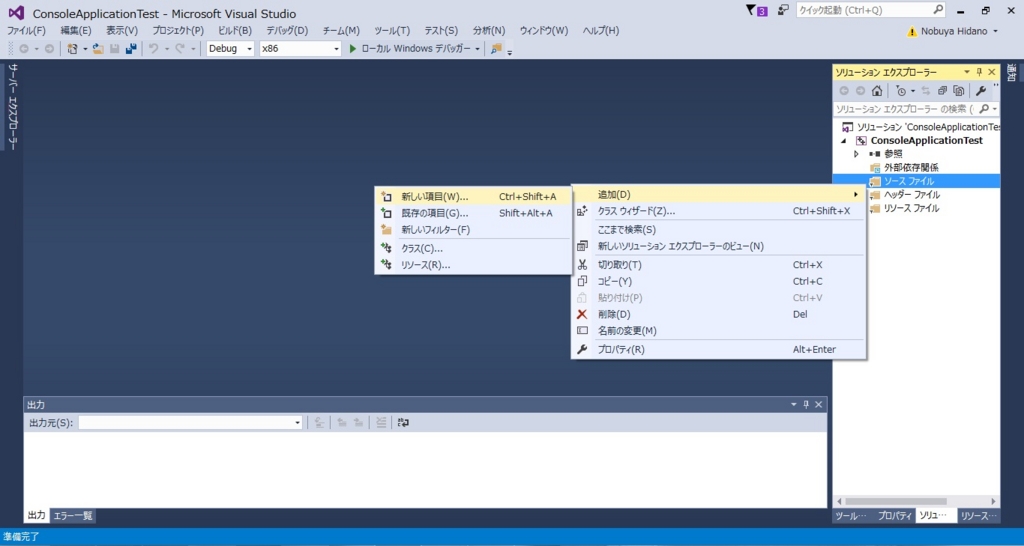Open the ツール(T) menu
This screenshot has width=1024, height=546.
[392, 31]
